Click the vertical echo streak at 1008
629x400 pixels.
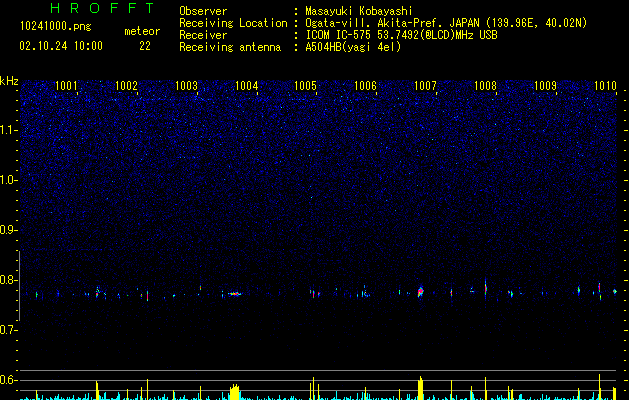(485, 287)
